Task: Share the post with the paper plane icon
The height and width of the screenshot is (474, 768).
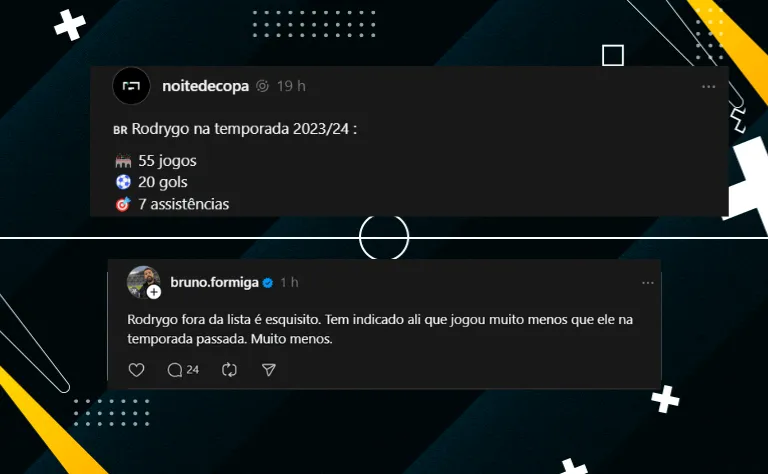Action: (x=268, y=370)
